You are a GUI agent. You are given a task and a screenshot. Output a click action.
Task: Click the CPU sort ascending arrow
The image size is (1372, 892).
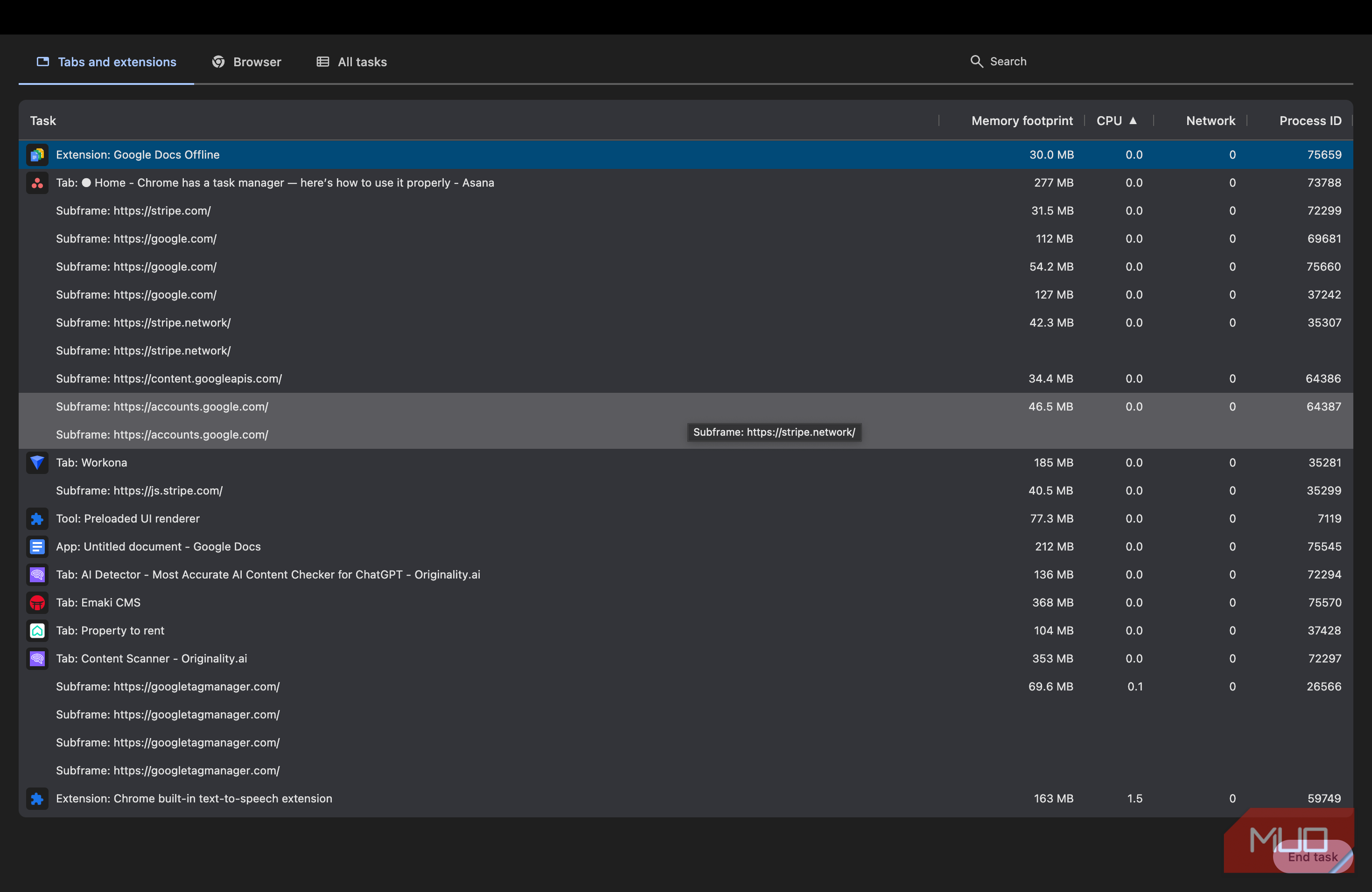click(1133, 120)
